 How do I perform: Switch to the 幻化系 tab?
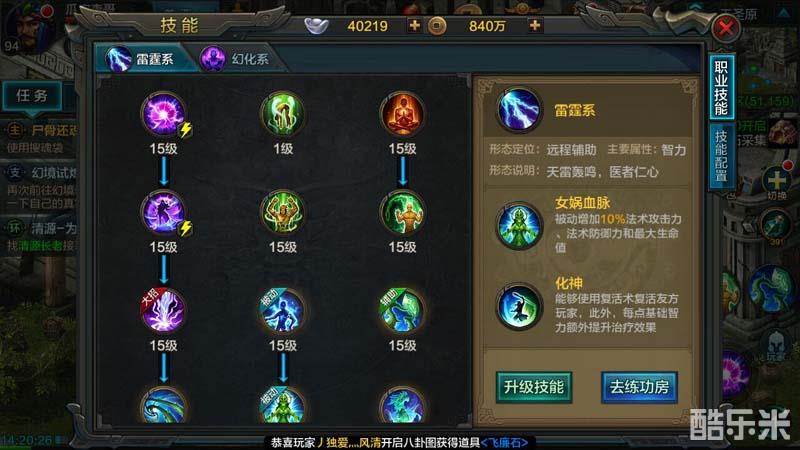tap(237, 59)
